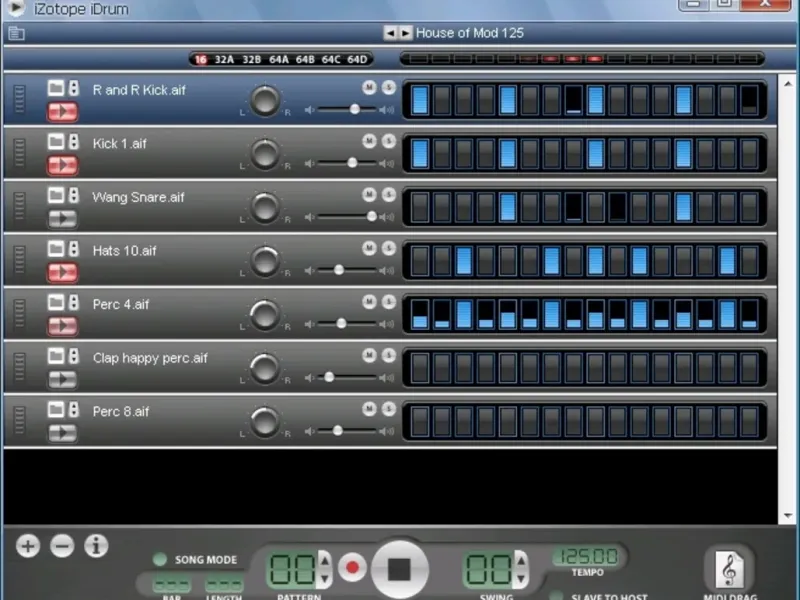
Task: Mute the R and R Kick channel
Action: pyautogui.click(x=369, y=88)
